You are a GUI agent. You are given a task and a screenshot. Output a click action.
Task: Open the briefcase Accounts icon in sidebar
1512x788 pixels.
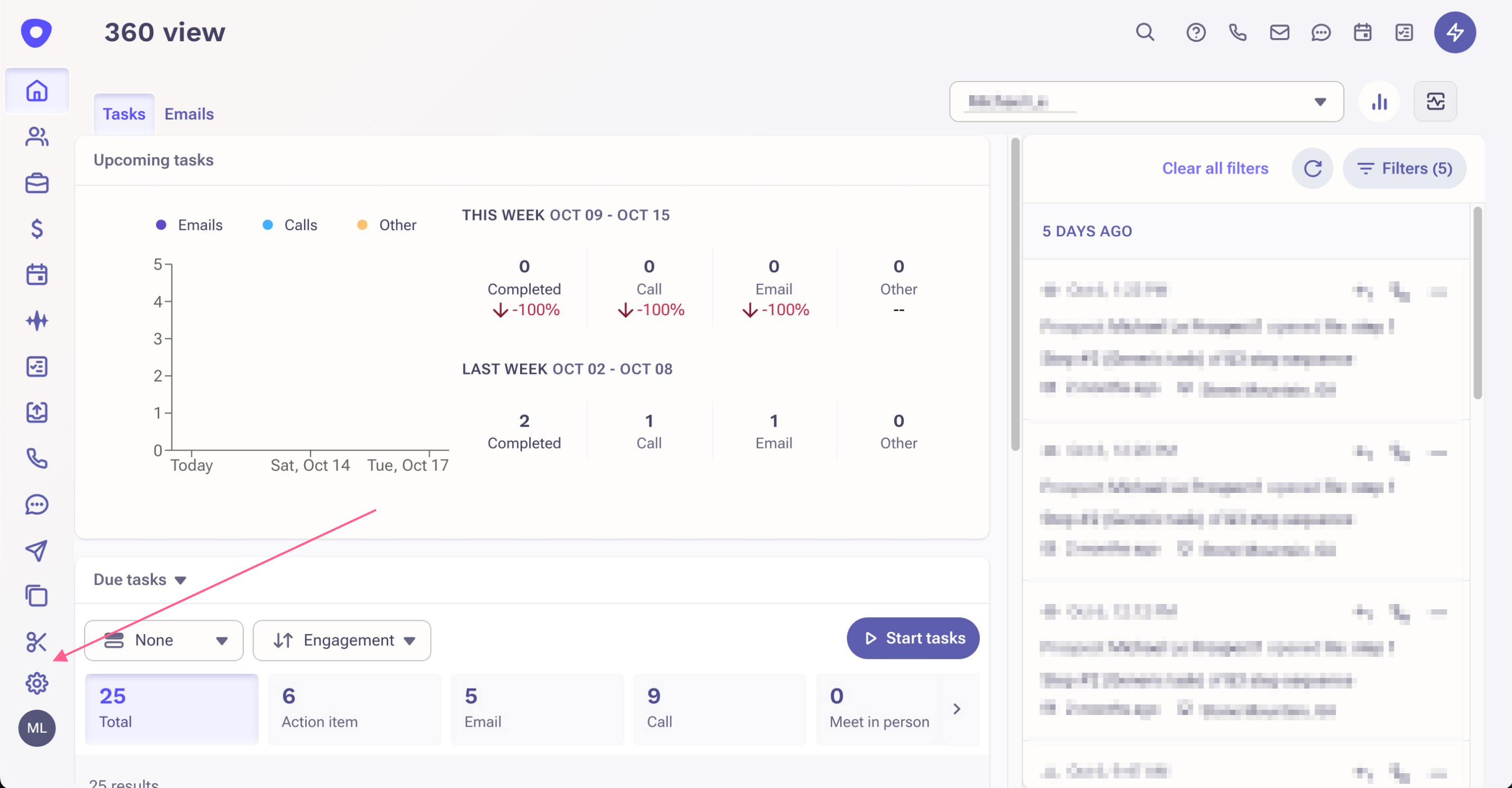37,183
